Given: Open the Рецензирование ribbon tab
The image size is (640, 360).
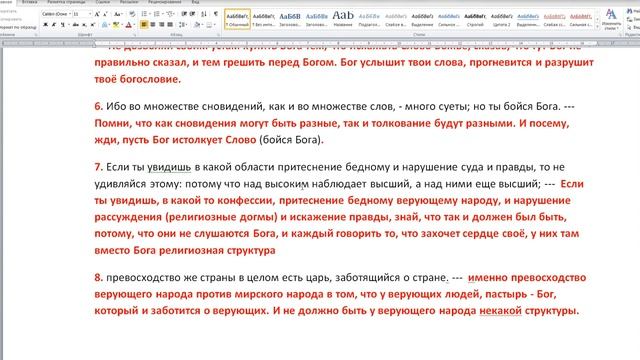Looking at the screenshot, I should pos(164,2).
